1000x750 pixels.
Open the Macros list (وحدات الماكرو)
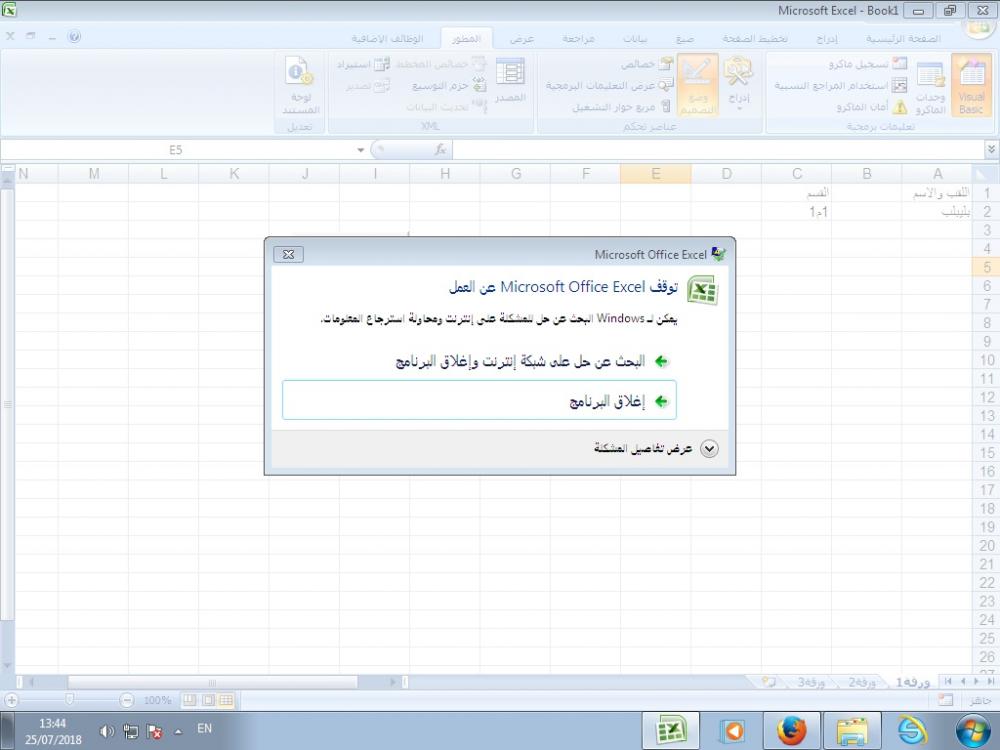pyautogui.click(x=930, y=85)
